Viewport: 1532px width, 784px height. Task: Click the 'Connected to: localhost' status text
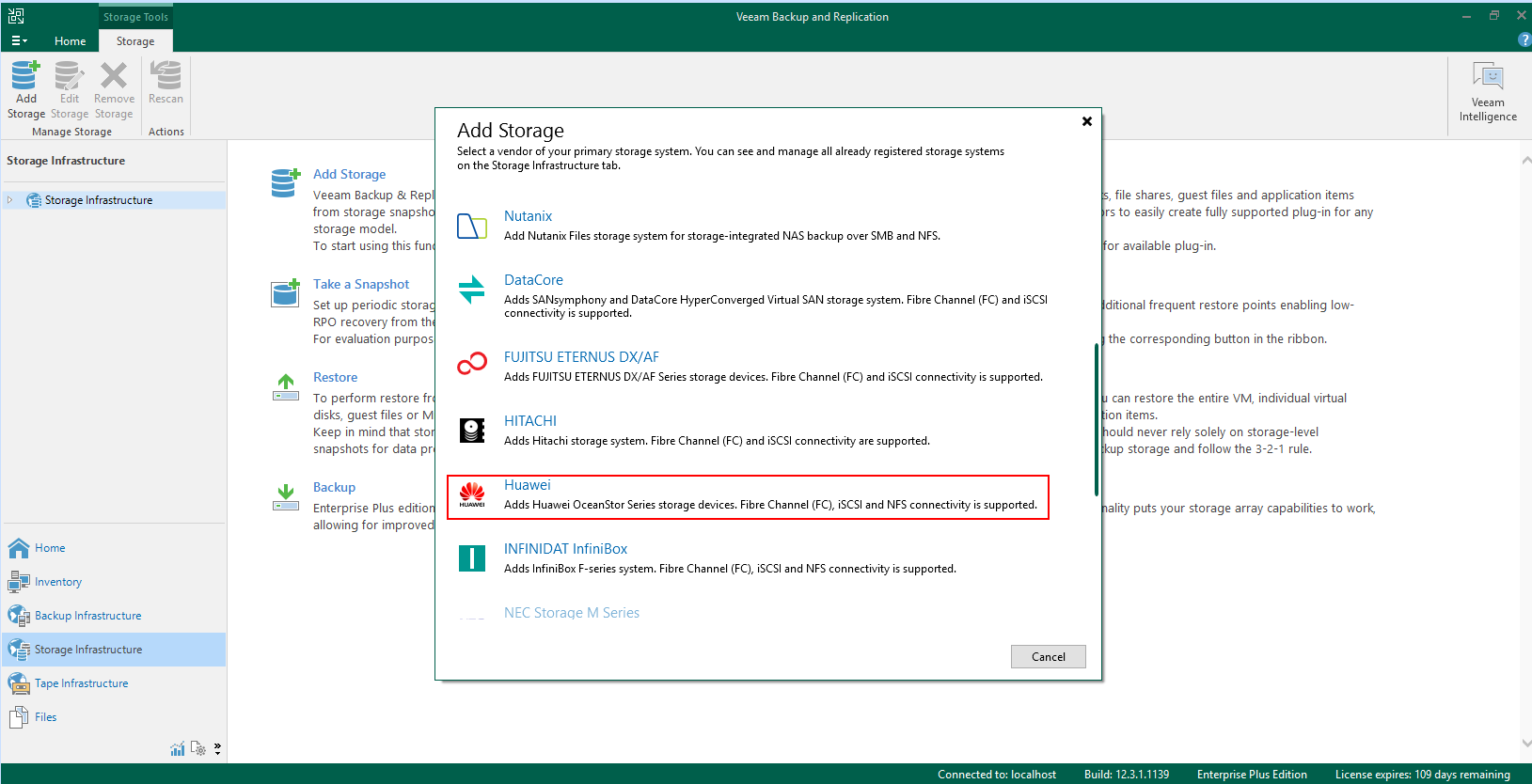click(x=997, y=775)
